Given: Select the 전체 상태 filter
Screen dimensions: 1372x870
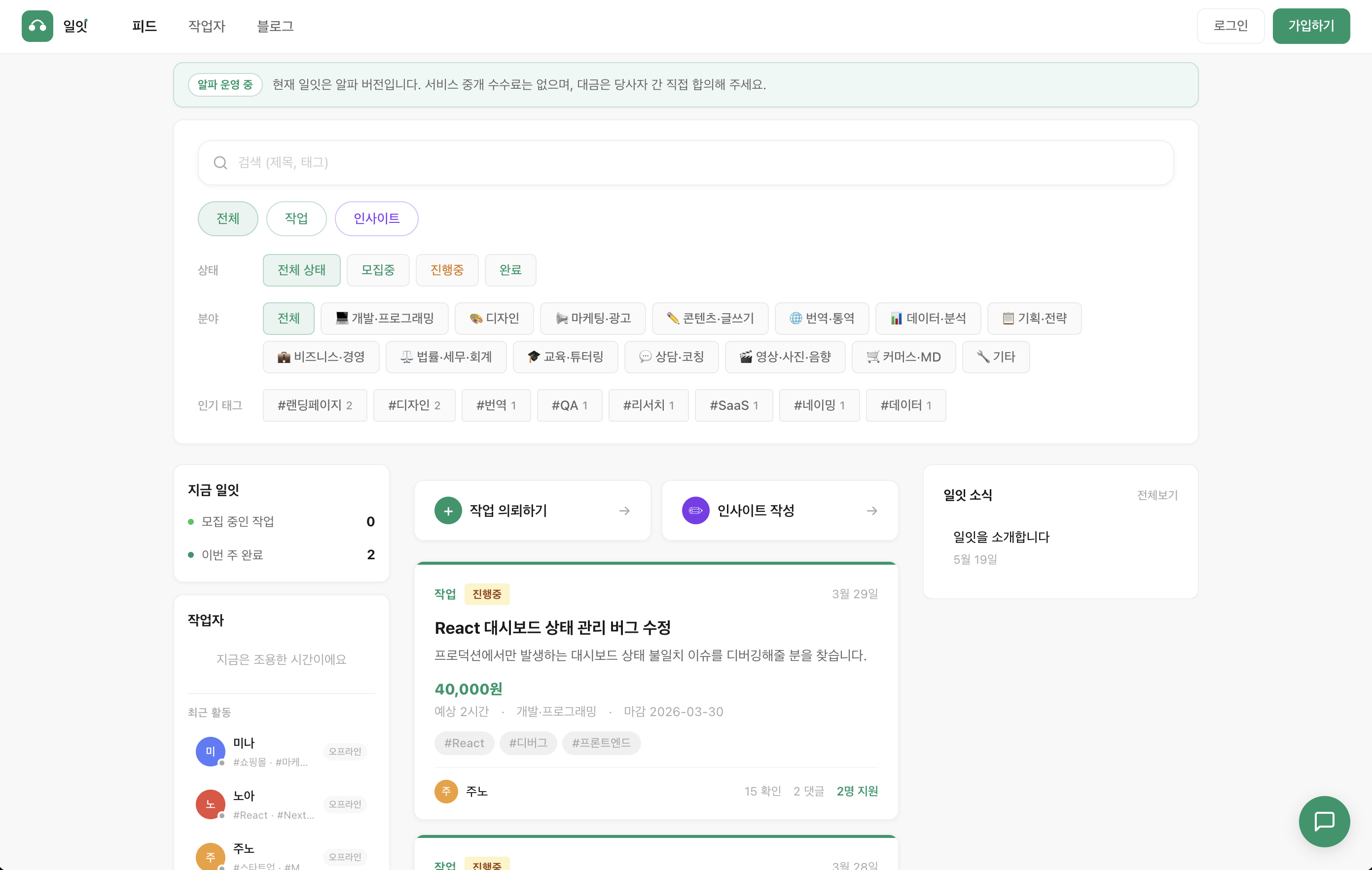Looking at the screenshot, I should (x=301, y=270).
